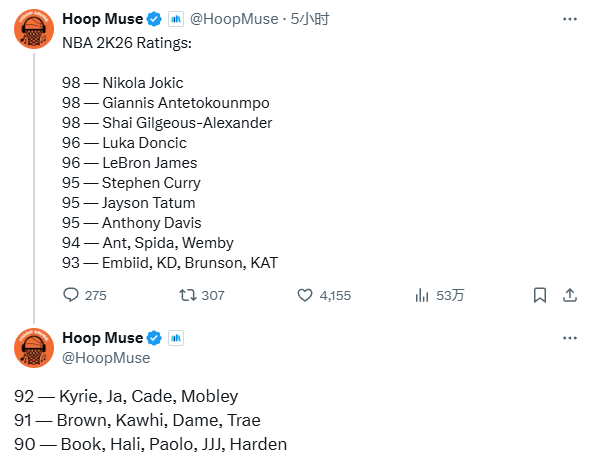
Task: Click the affiliate badge beside first Hoop Muse name
Action: click(176, 19)
